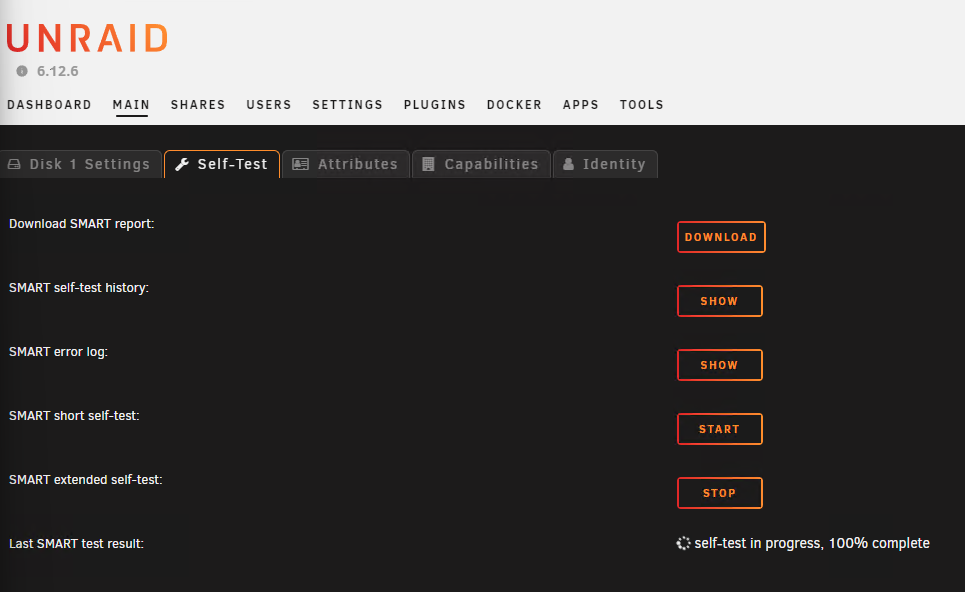
Task: Click the 'SMART error log:' label
Action: coord(58,352)
